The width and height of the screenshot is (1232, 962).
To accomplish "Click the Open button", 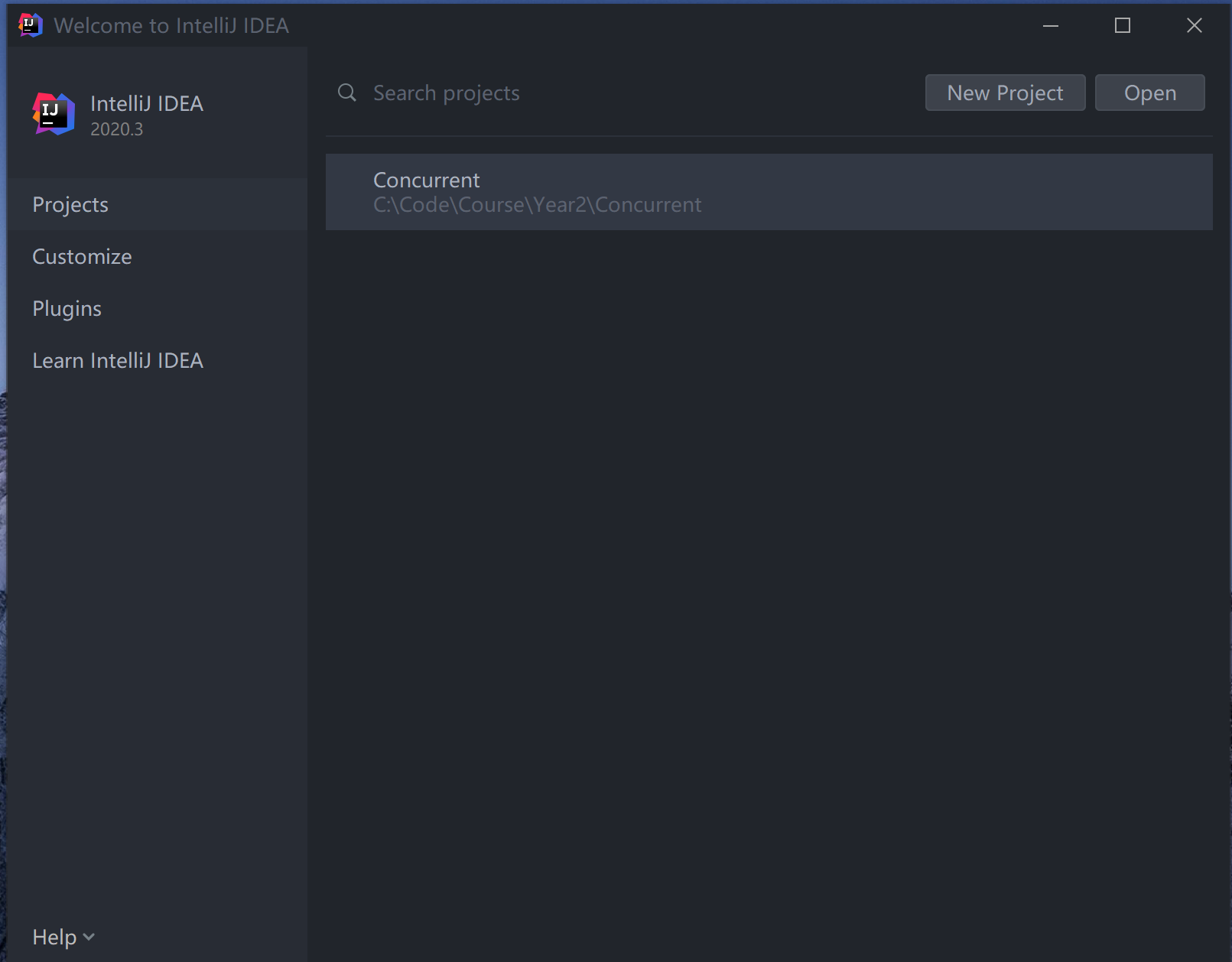I will 1150,93.
